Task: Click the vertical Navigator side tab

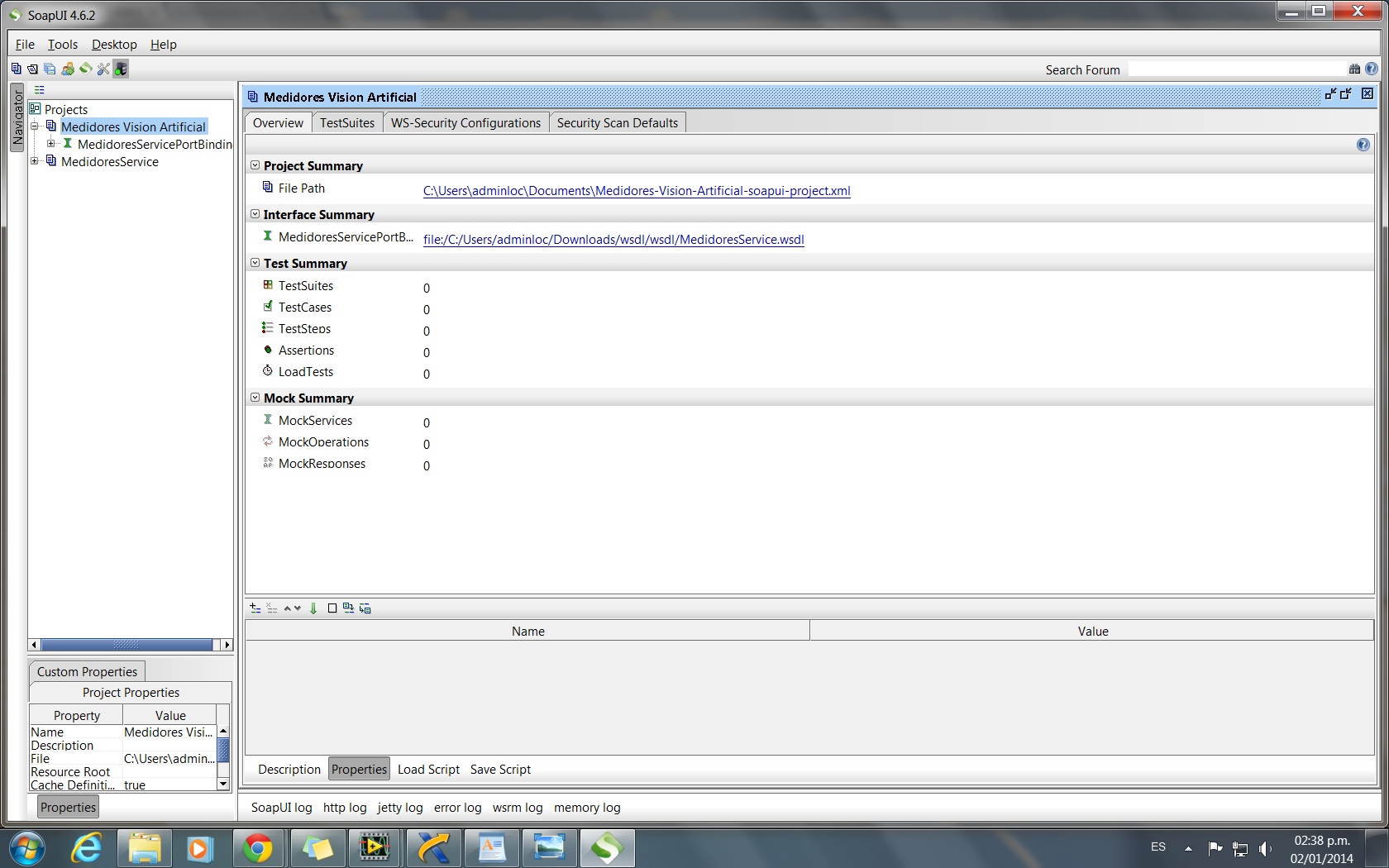Action: (17, 117)
